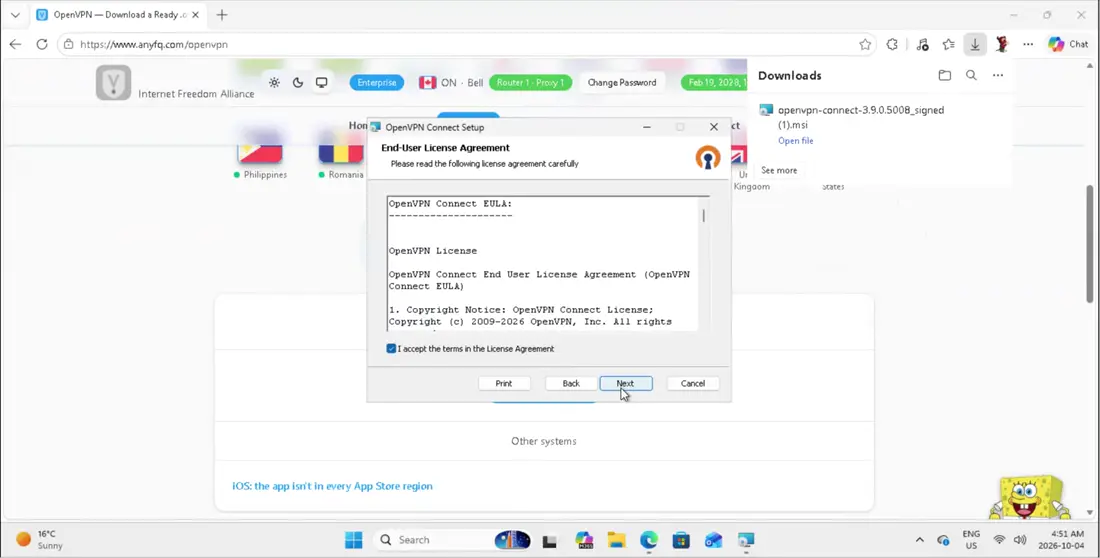Viewport: 1100px width, 558px height.
Task: Click the Feb 19 date badge
Action: 714,83
